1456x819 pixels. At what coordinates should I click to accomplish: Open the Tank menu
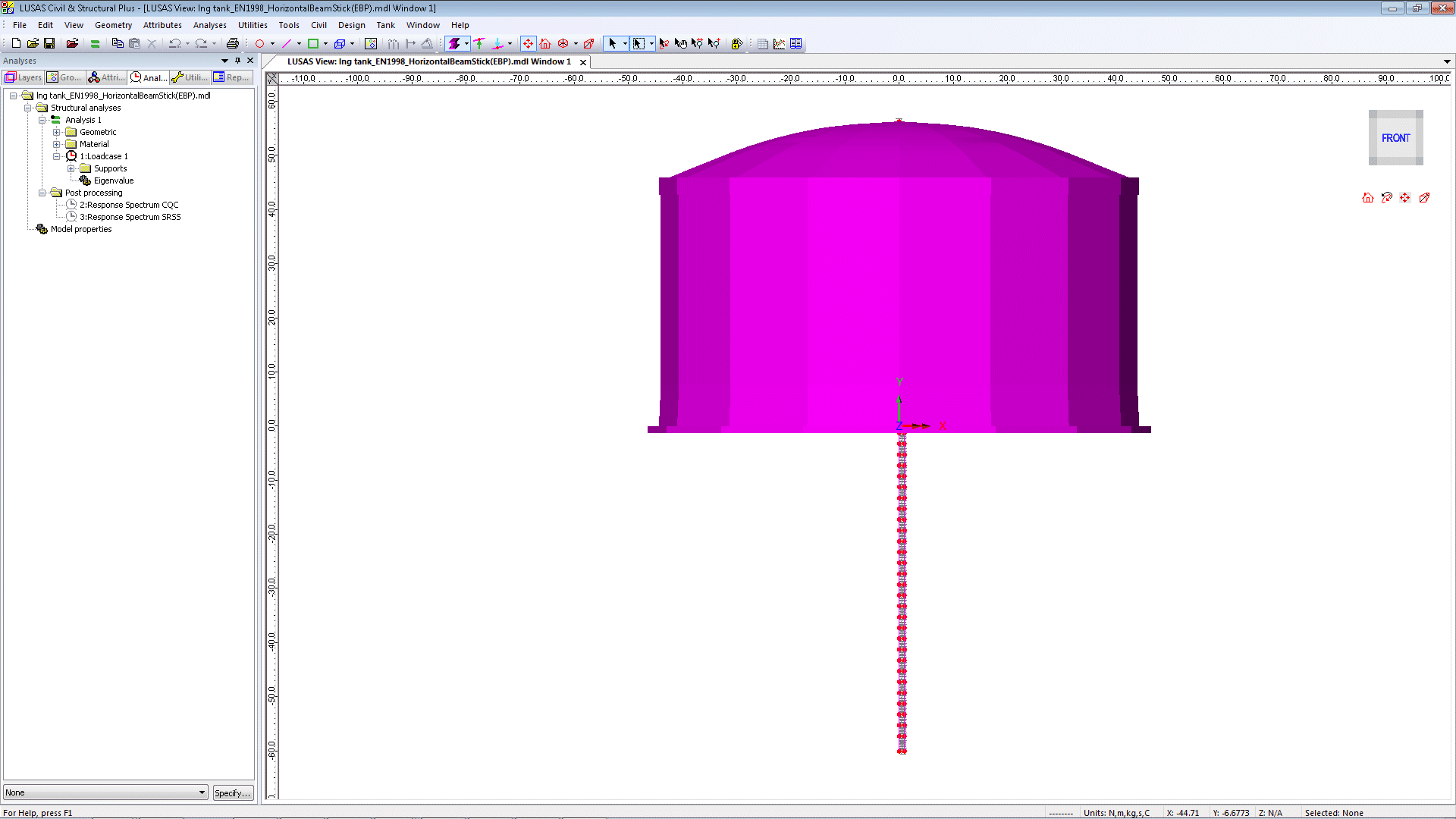click(385, 25)
